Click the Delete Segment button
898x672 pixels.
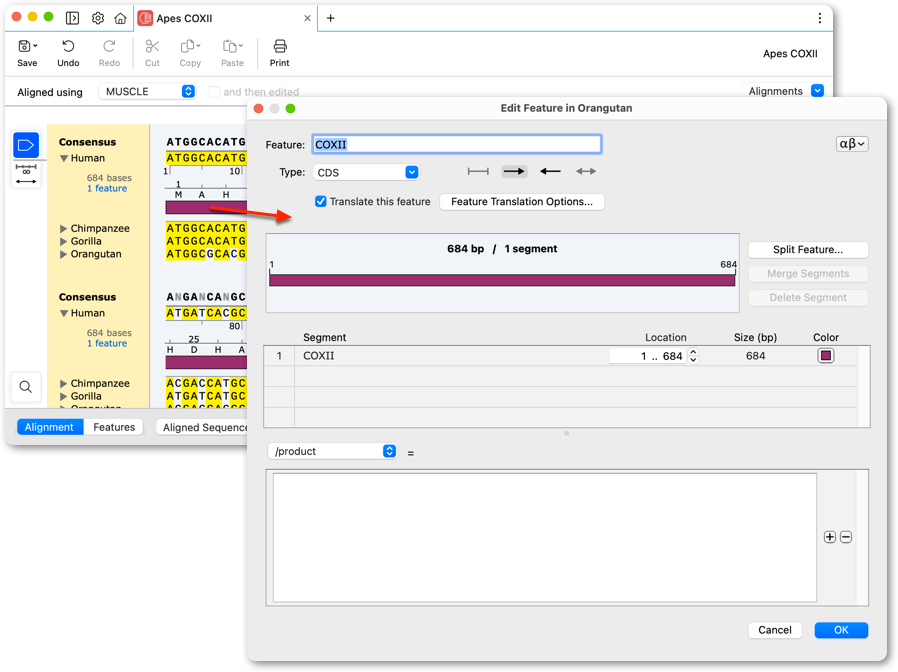tap(808, 298)
